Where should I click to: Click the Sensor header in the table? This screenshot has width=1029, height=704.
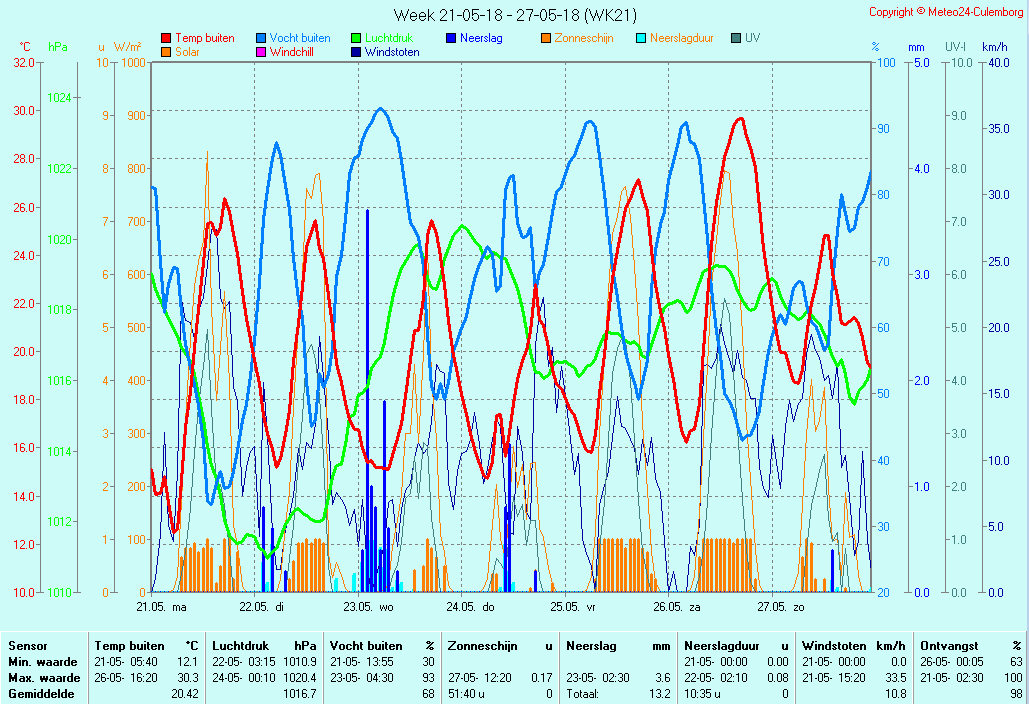click(27, 646)
